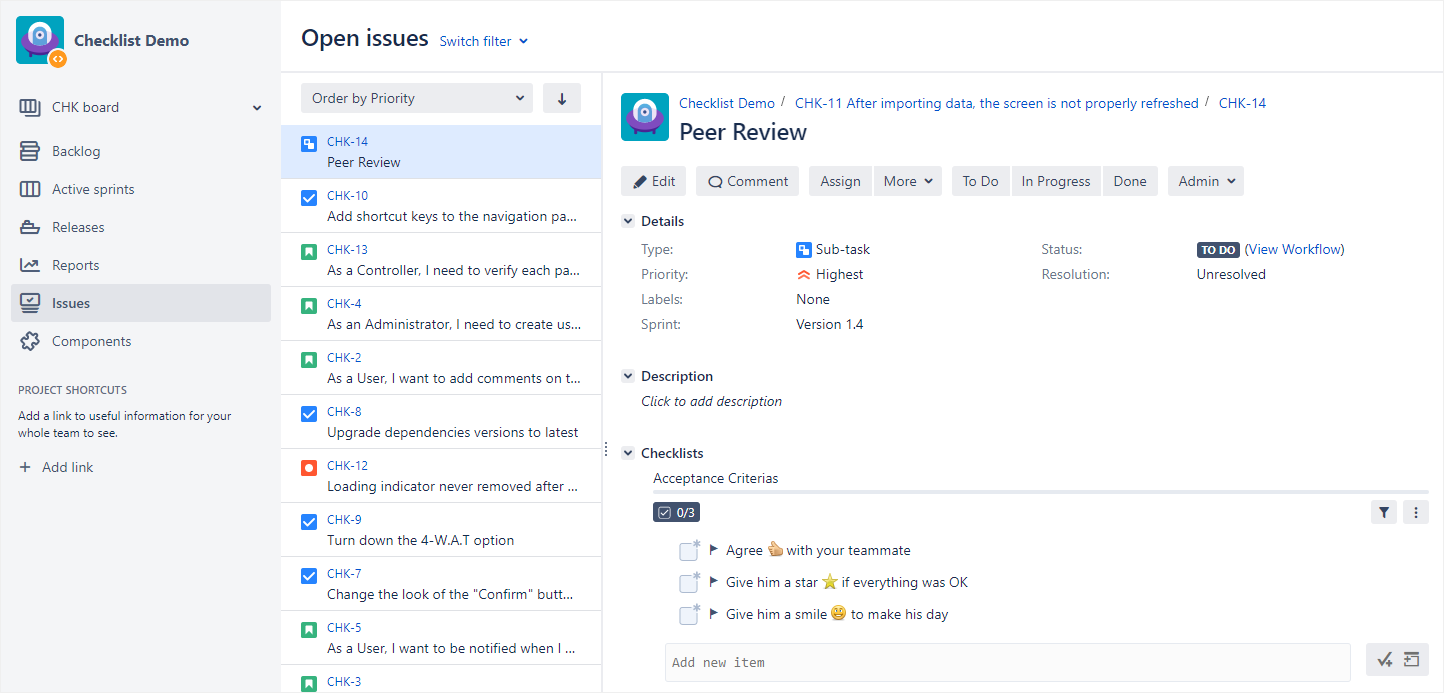Click the 0/3 checklist progress indicator
Image resolution: width=1444 pixels, height=693 pixels.
(676, 511)
